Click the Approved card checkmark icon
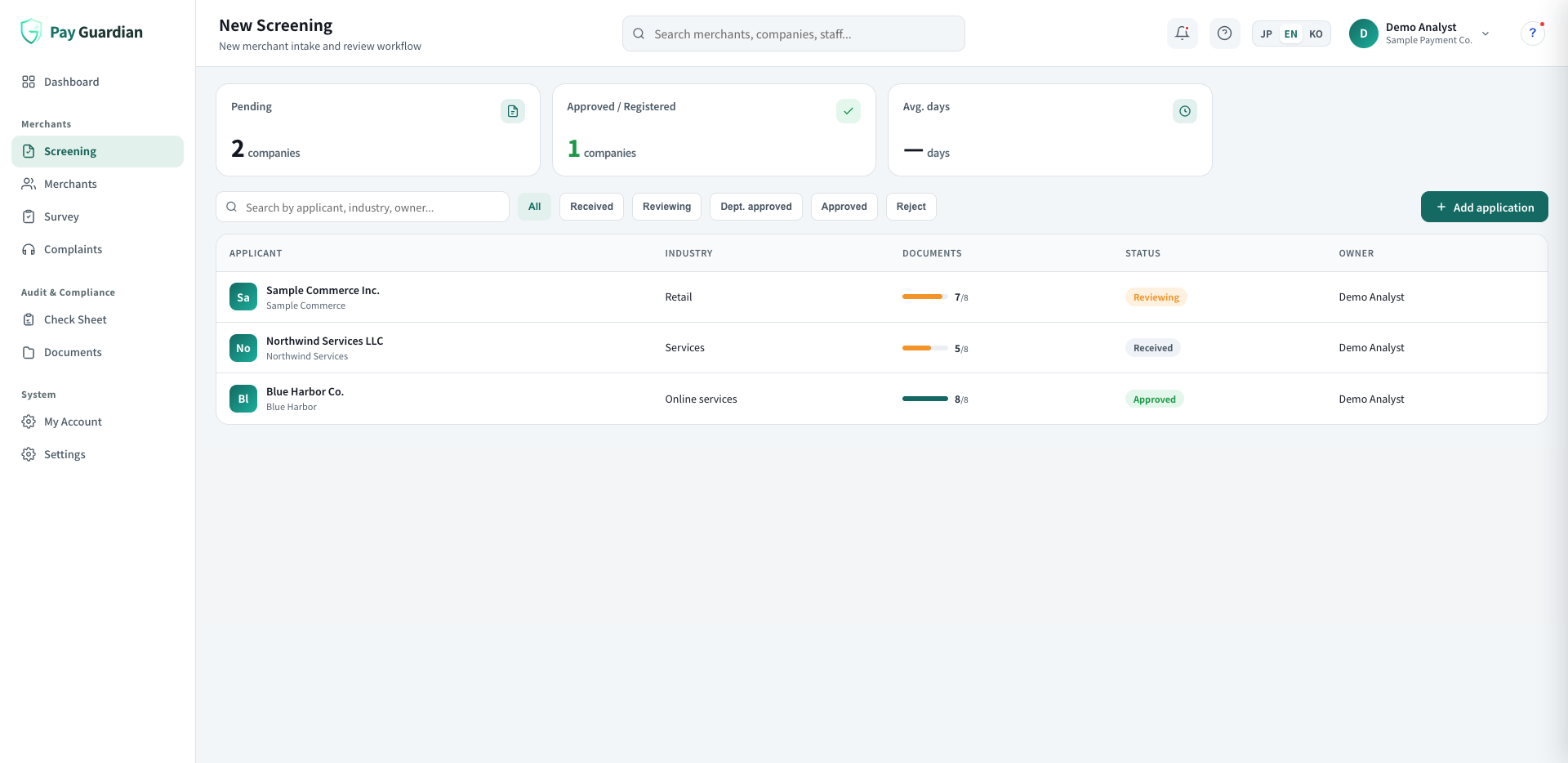 849,111
